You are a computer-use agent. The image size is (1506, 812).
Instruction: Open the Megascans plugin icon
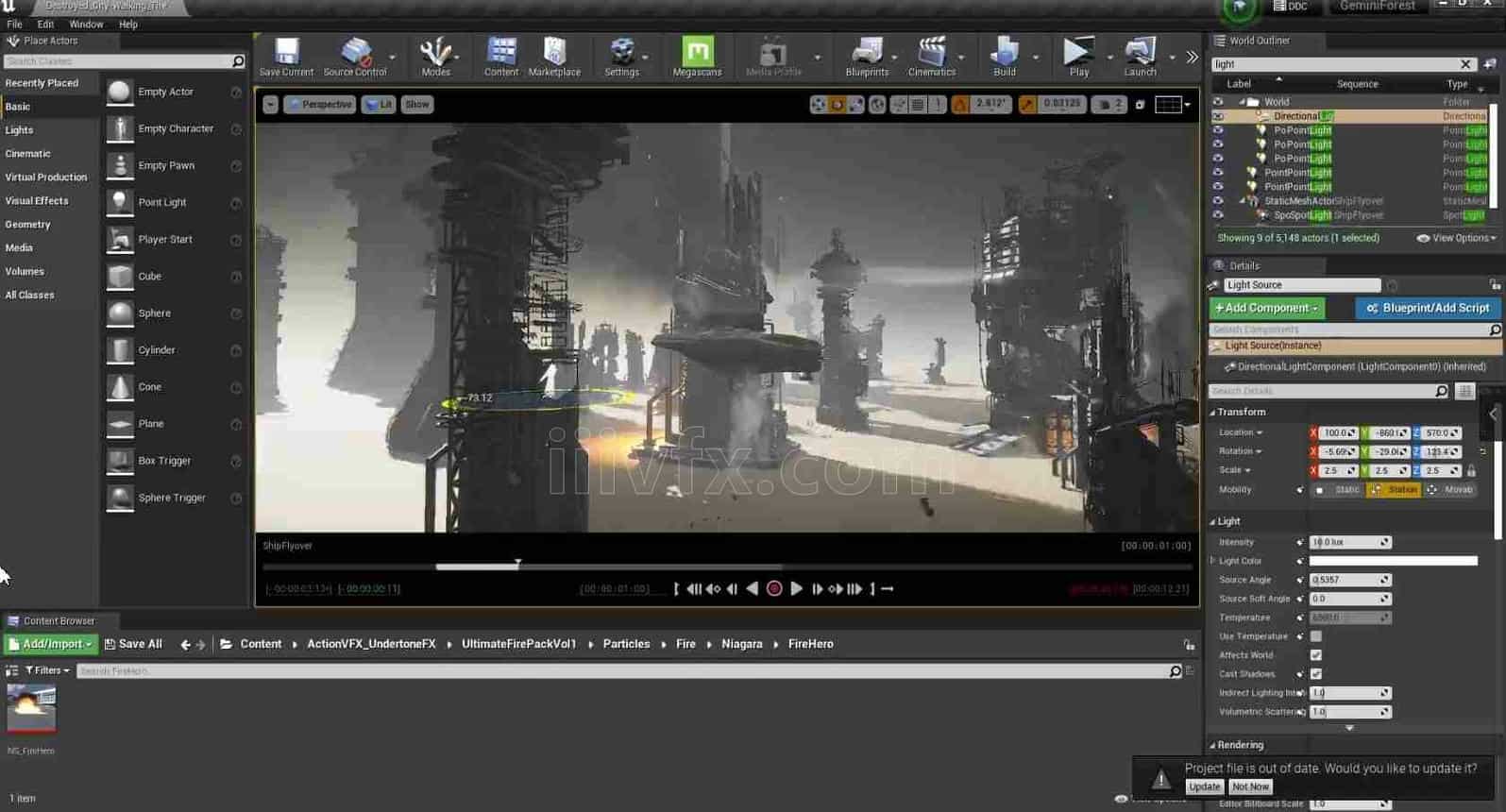tap(697, 57)
